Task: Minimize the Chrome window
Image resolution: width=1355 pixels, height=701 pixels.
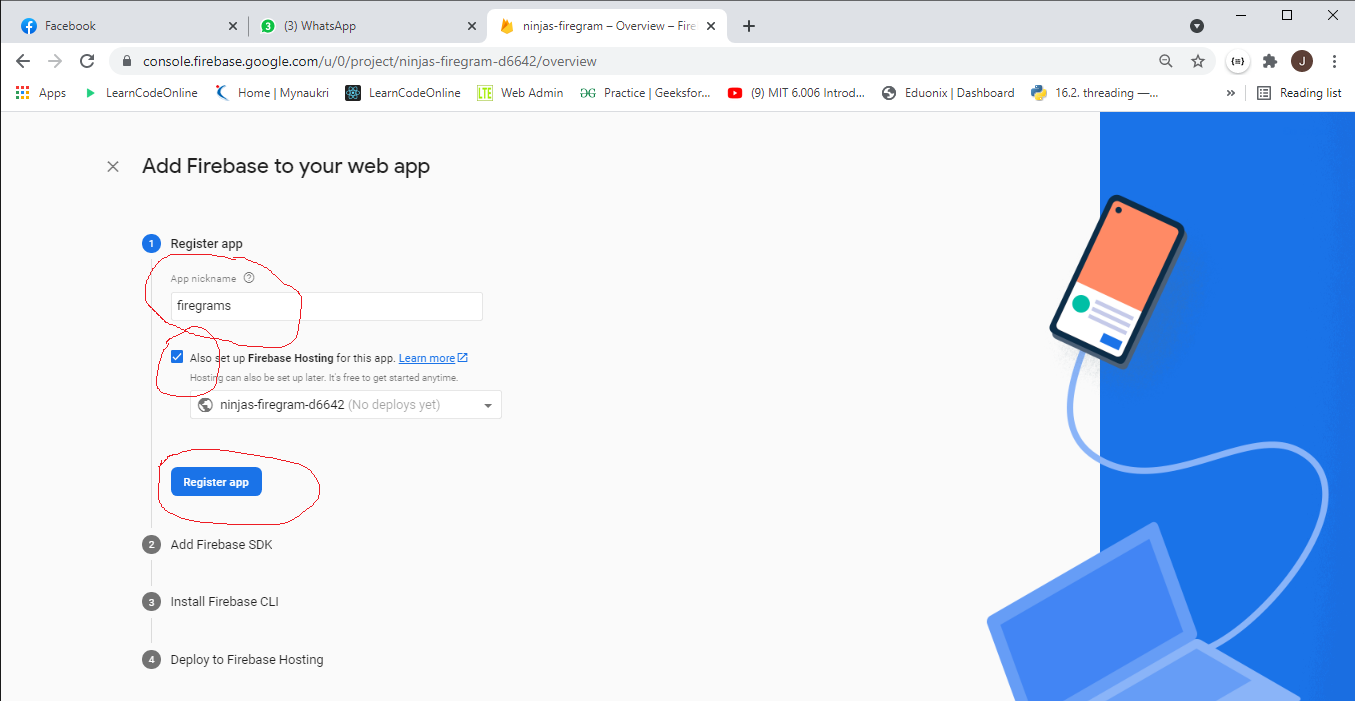Action: (x=1242, y=14)
